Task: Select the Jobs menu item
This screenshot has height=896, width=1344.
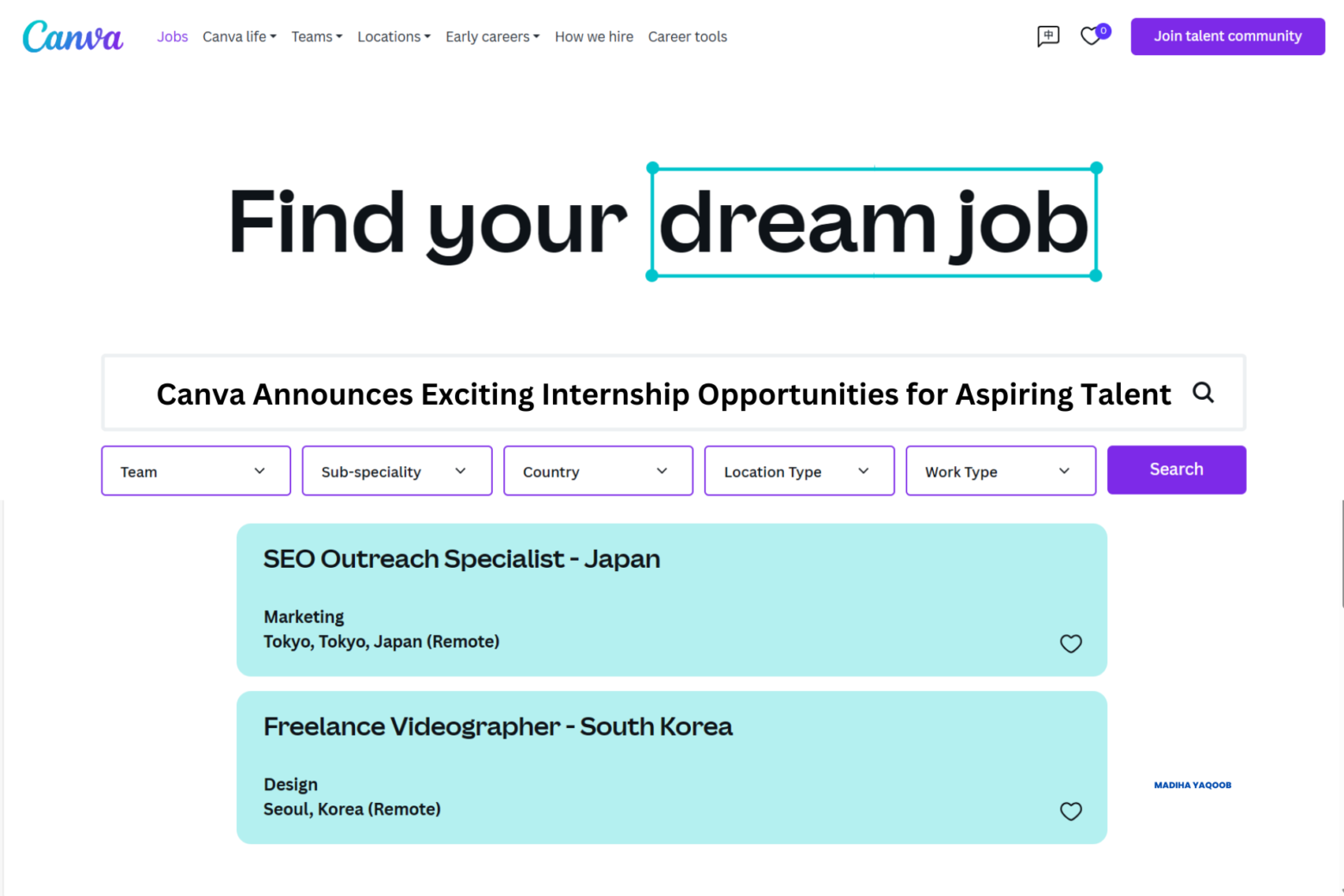Action: coord(172,36)
